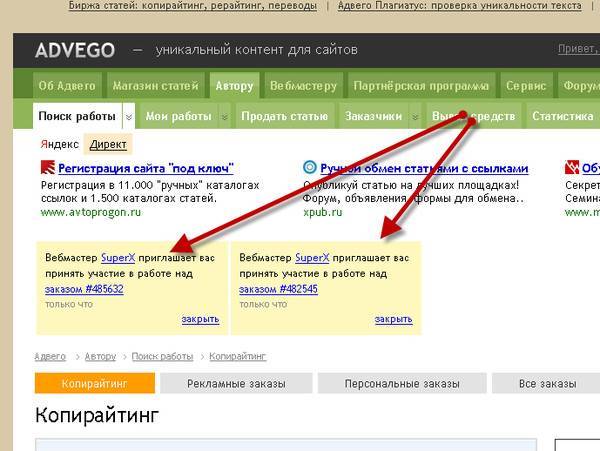This screenshot has height=451, width=600.
Task: Select the orange Копирайтинг filter button
Action: [x=95, y=383]
